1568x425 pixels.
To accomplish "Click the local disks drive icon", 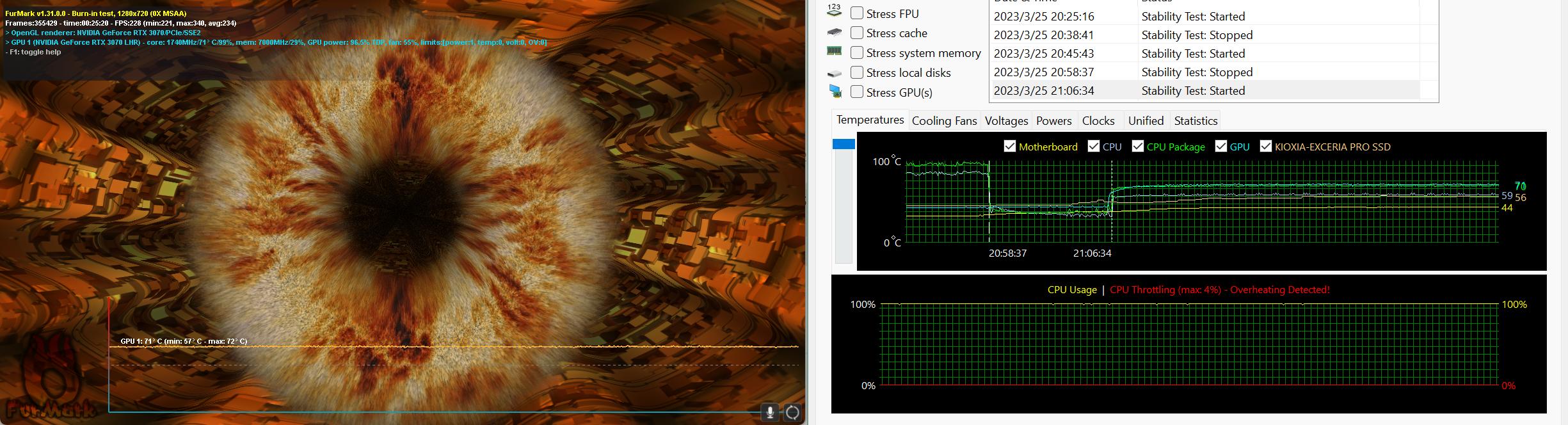I will click(x=835, y=74).
